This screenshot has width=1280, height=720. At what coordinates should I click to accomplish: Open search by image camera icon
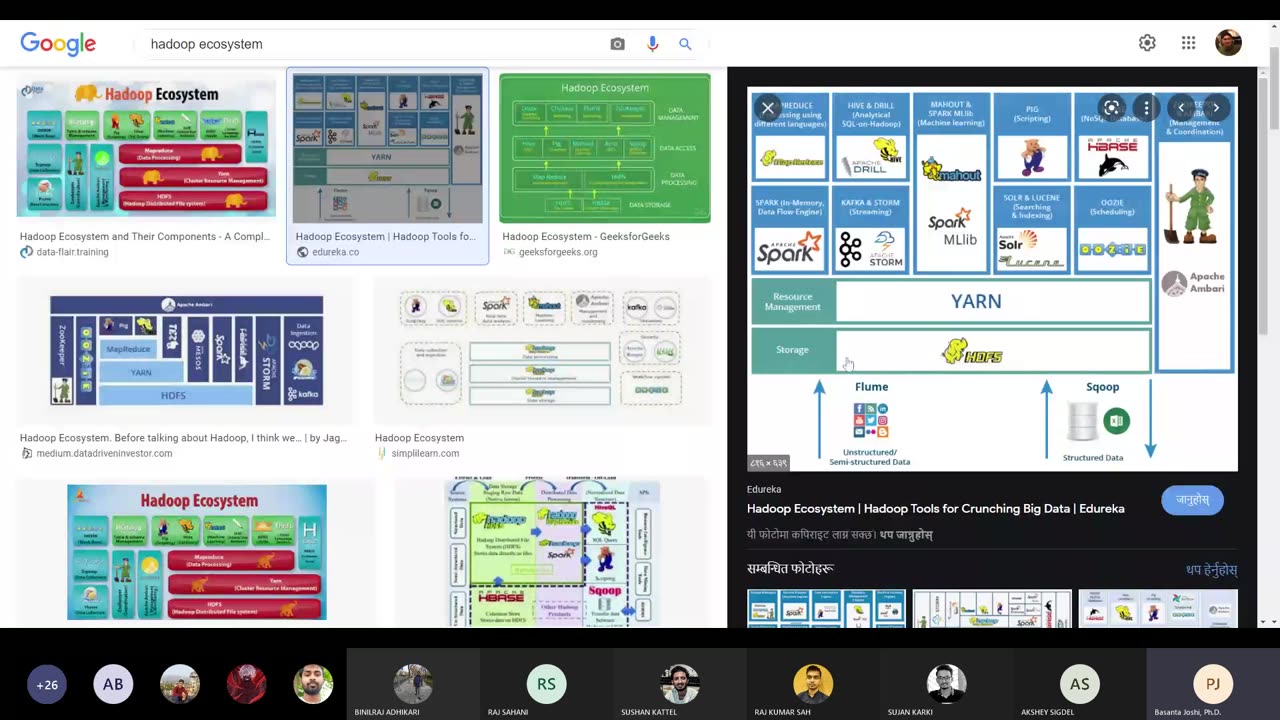[x=617, y=44]
